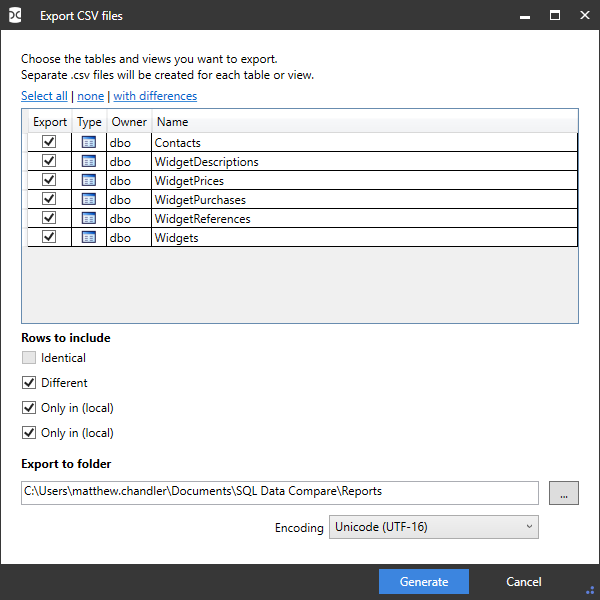600x600 pixels.
Task: Click the 'with differences' link
Action: 155,96
